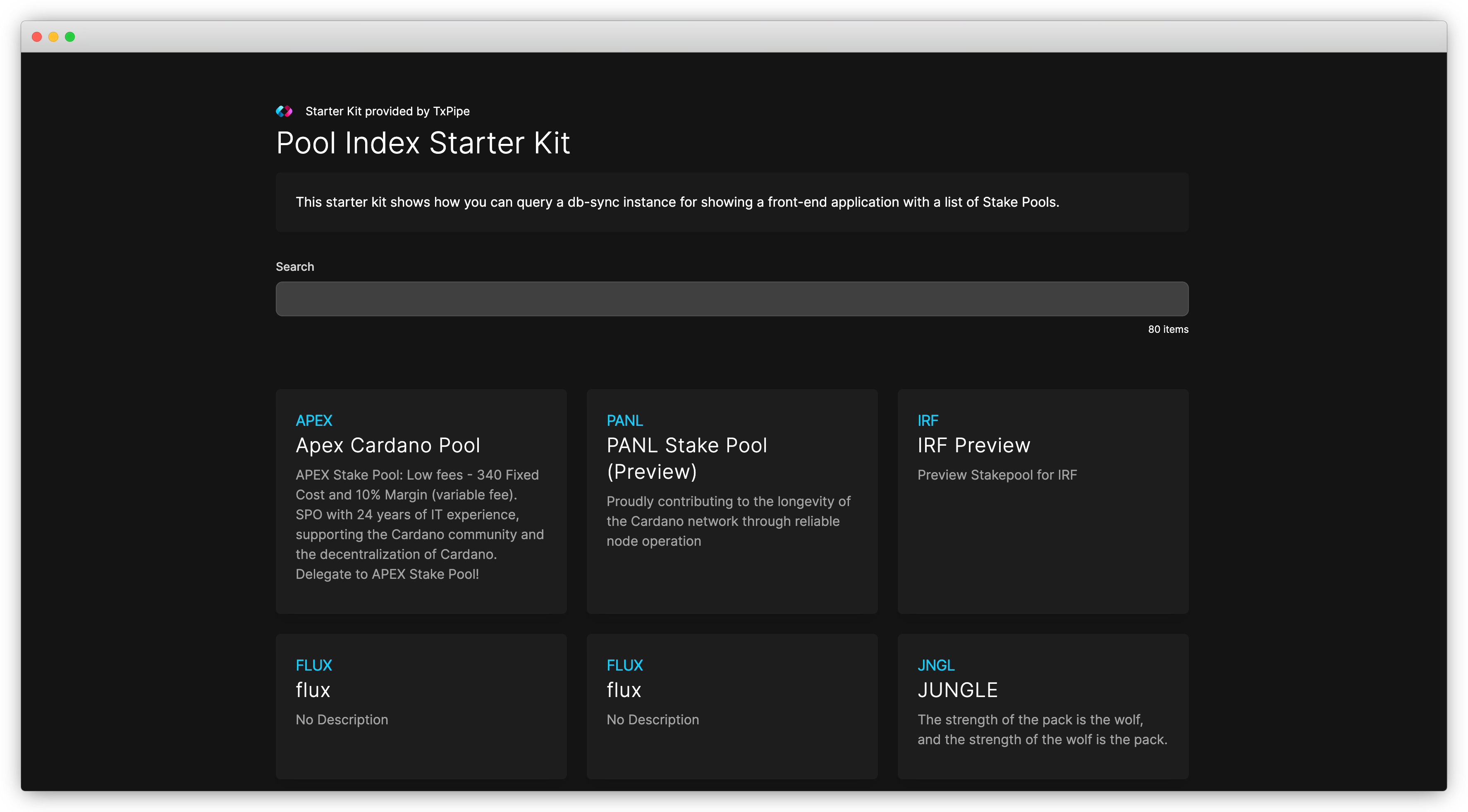Focus the Search input field

pyautogui.click(x=732, y=299)
